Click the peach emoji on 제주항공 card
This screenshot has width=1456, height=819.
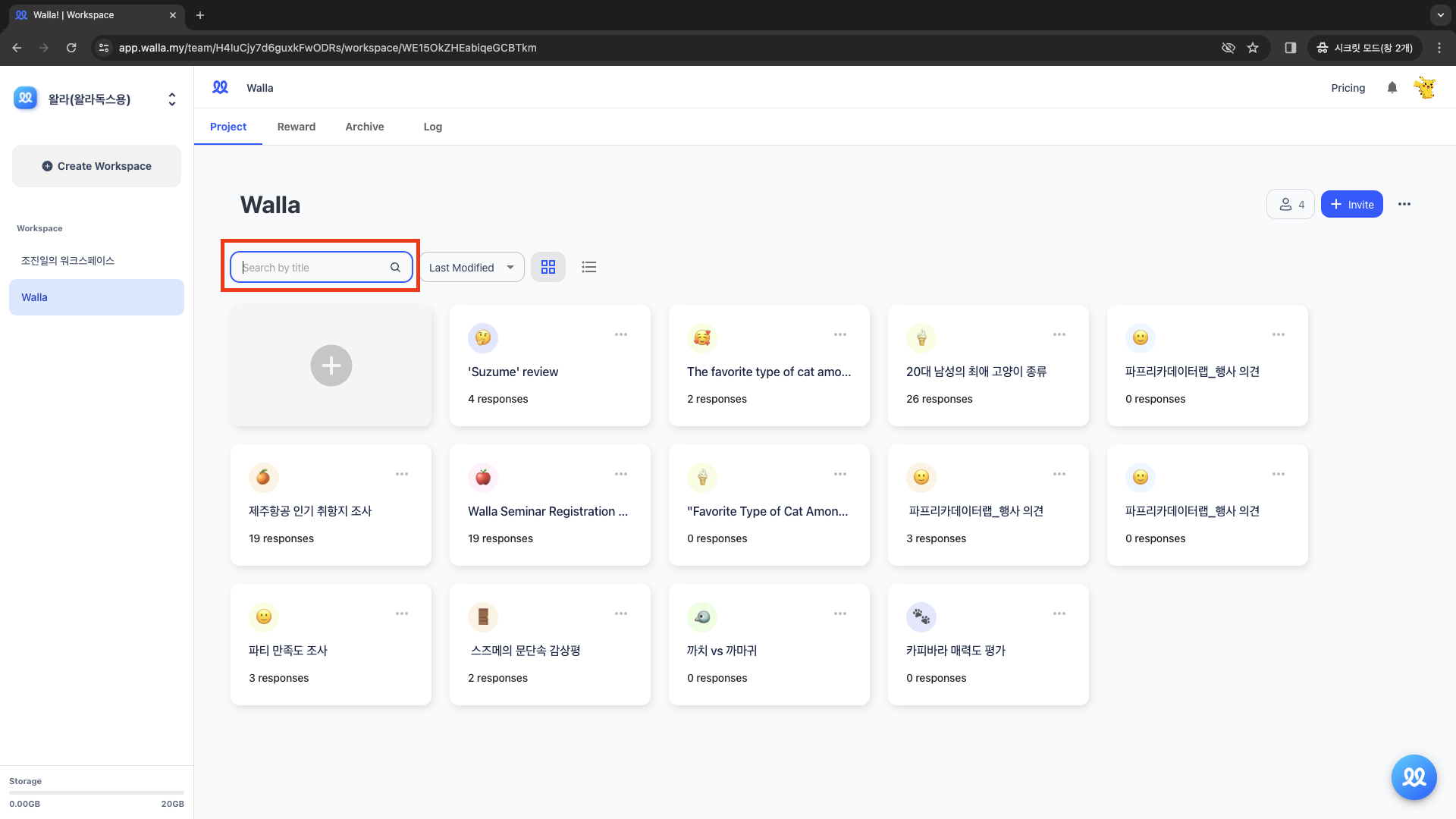(x=264, y=477)
